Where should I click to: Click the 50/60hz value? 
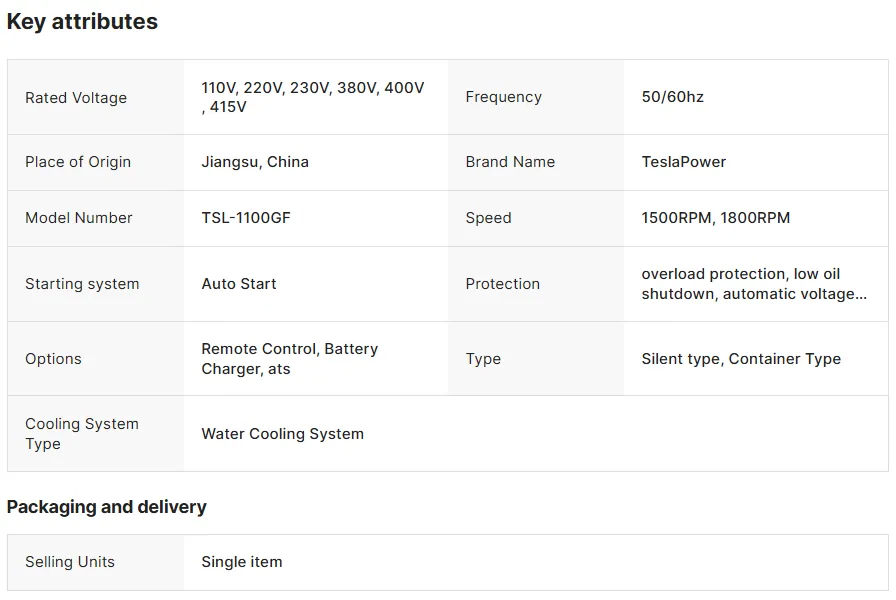tap(673, 97)
